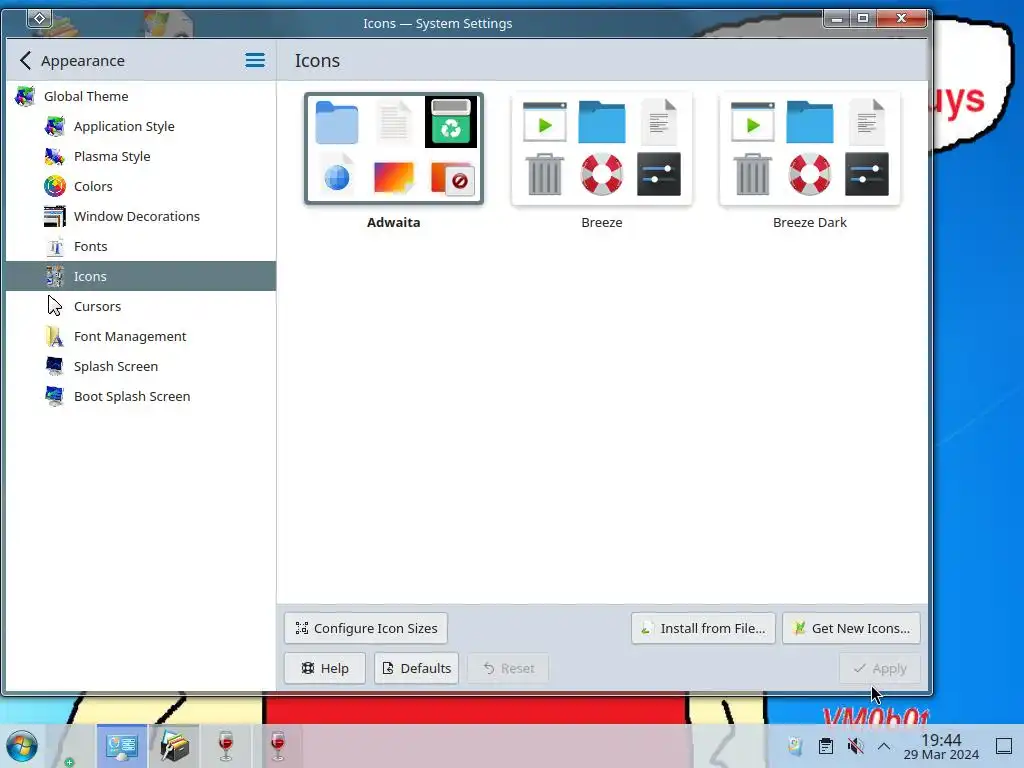Click the Cursors arrow icon

click(55, 306)
